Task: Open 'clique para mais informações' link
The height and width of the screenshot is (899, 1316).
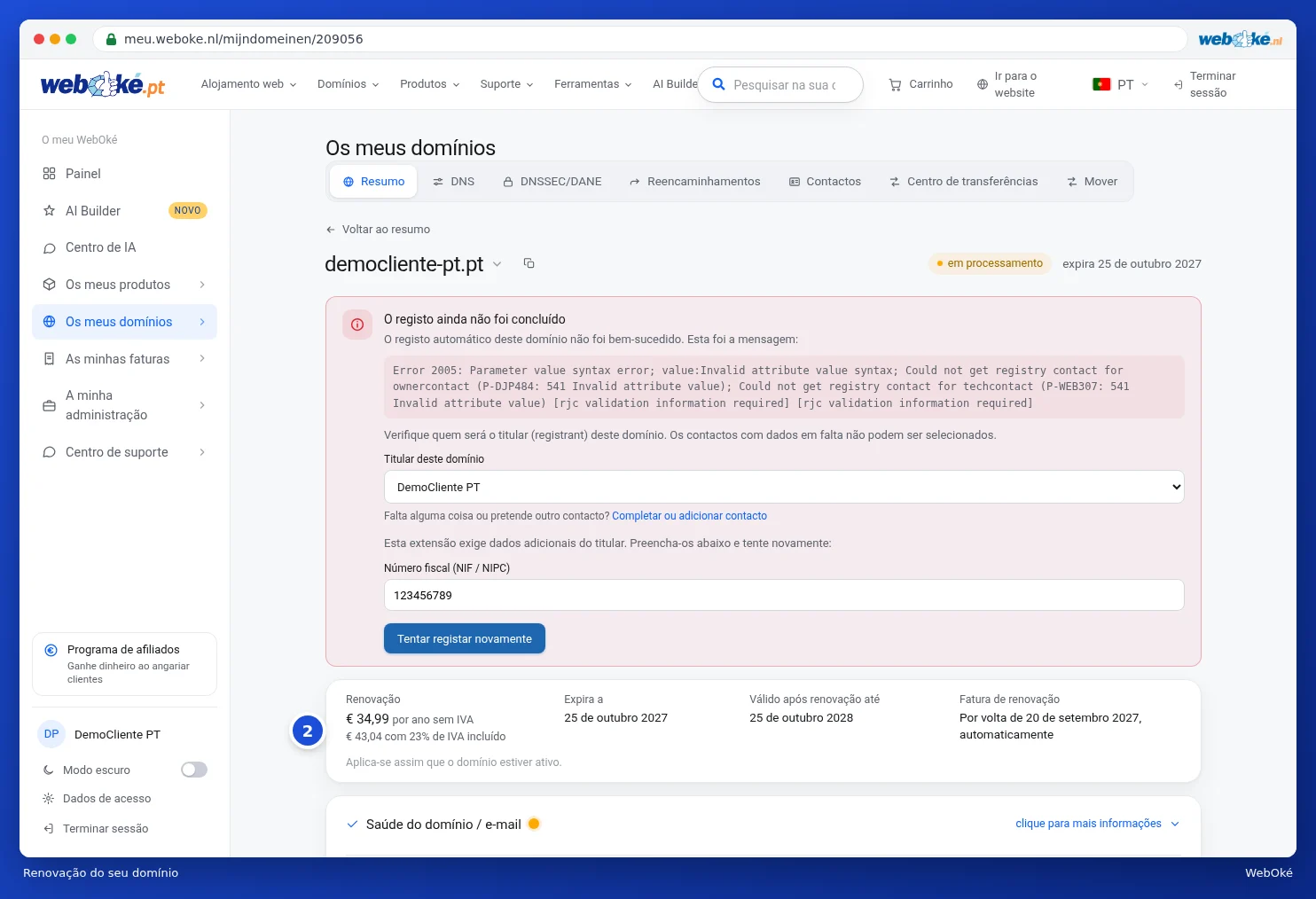Action: pos(1097,824)
